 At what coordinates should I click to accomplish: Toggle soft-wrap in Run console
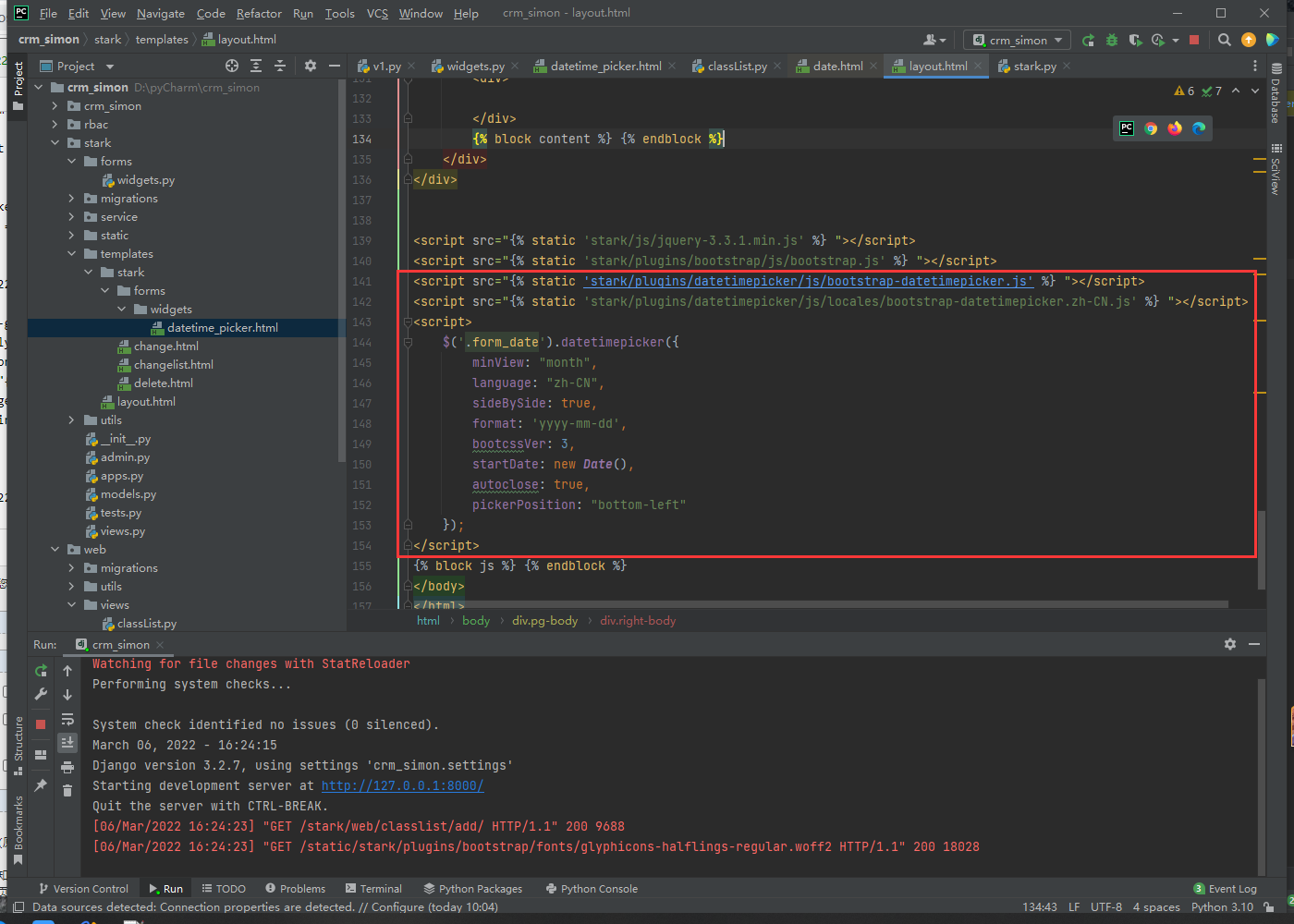pos(67,719)
